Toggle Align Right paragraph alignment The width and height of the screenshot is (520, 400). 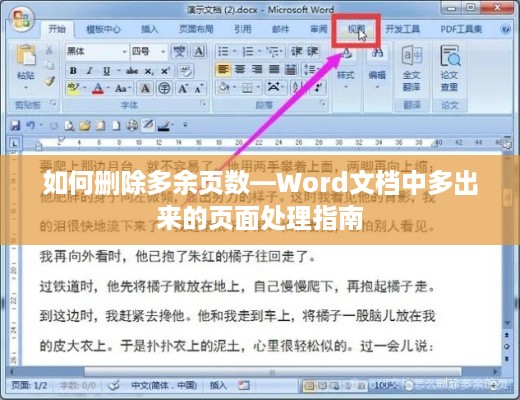point(257,69)
